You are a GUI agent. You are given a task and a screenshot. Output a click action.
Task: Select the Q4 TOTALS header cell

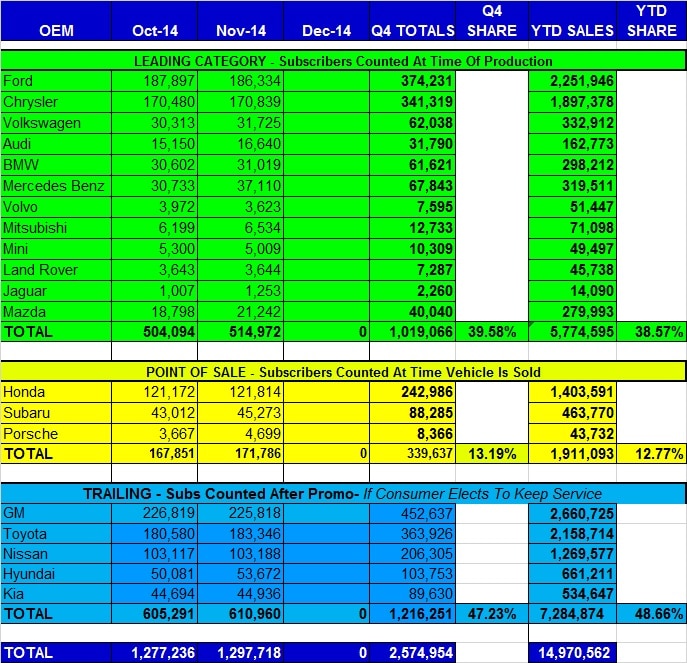[x=413, y=21]
